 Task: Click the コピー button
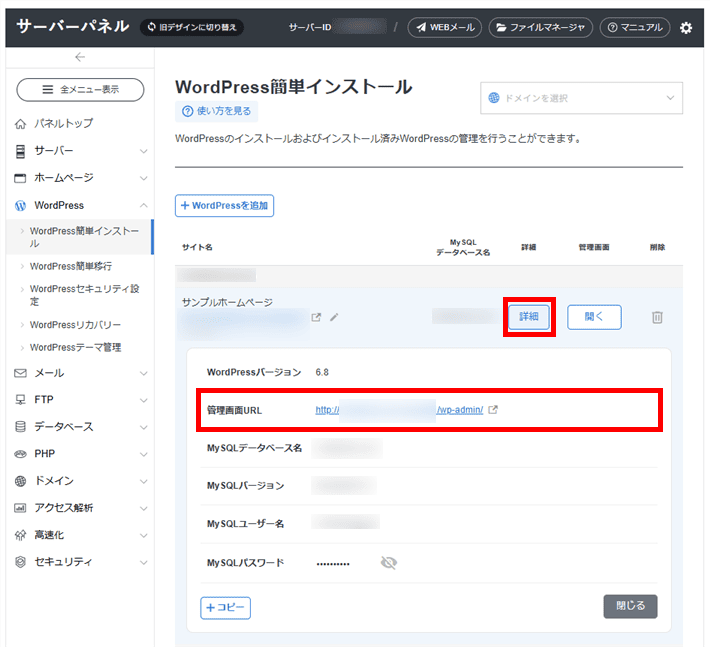tap(225, 608)
